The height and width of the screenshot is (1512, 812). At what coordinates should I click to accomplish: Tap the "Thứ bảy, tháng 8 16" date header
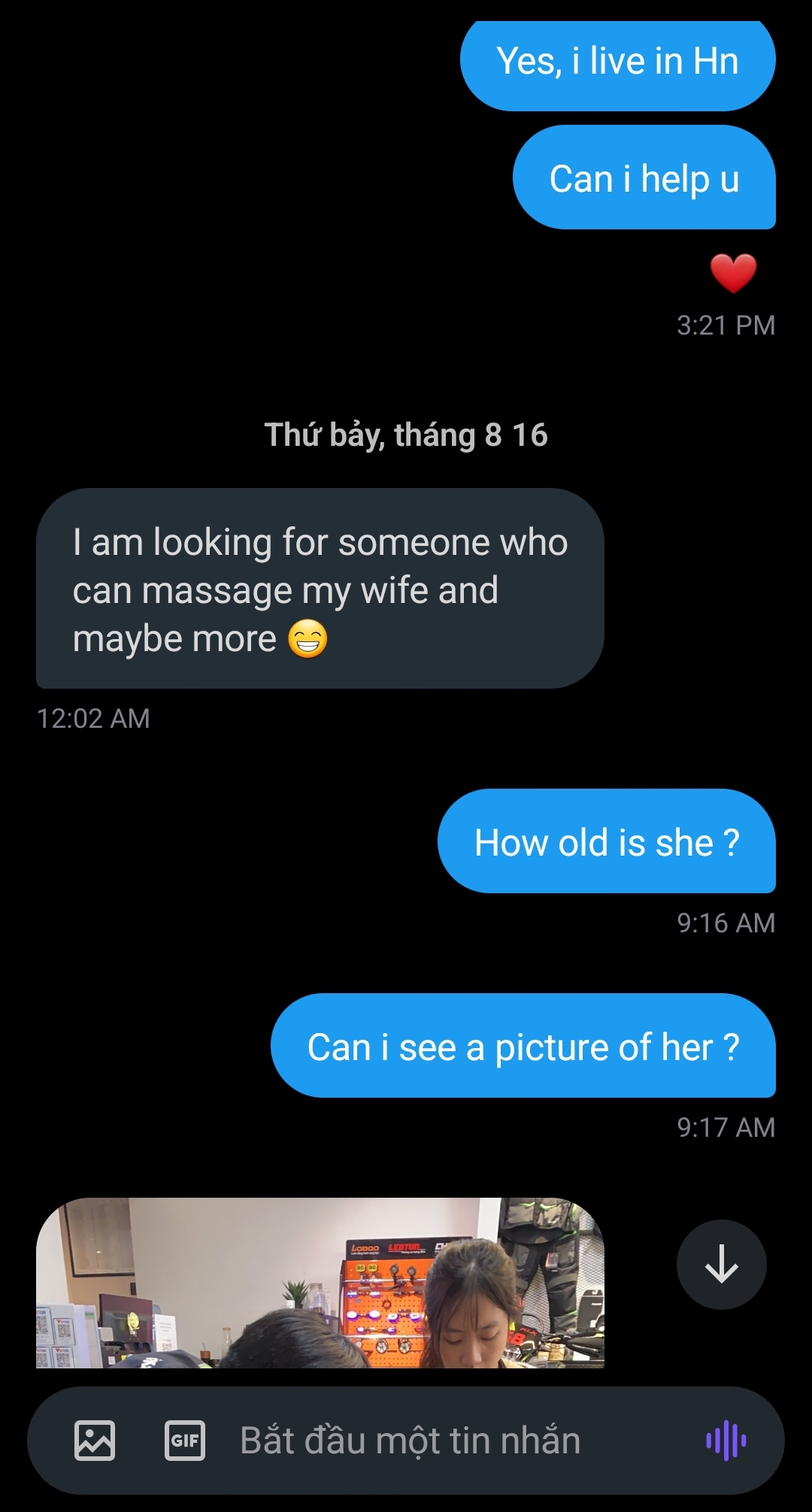coord(406,435)
